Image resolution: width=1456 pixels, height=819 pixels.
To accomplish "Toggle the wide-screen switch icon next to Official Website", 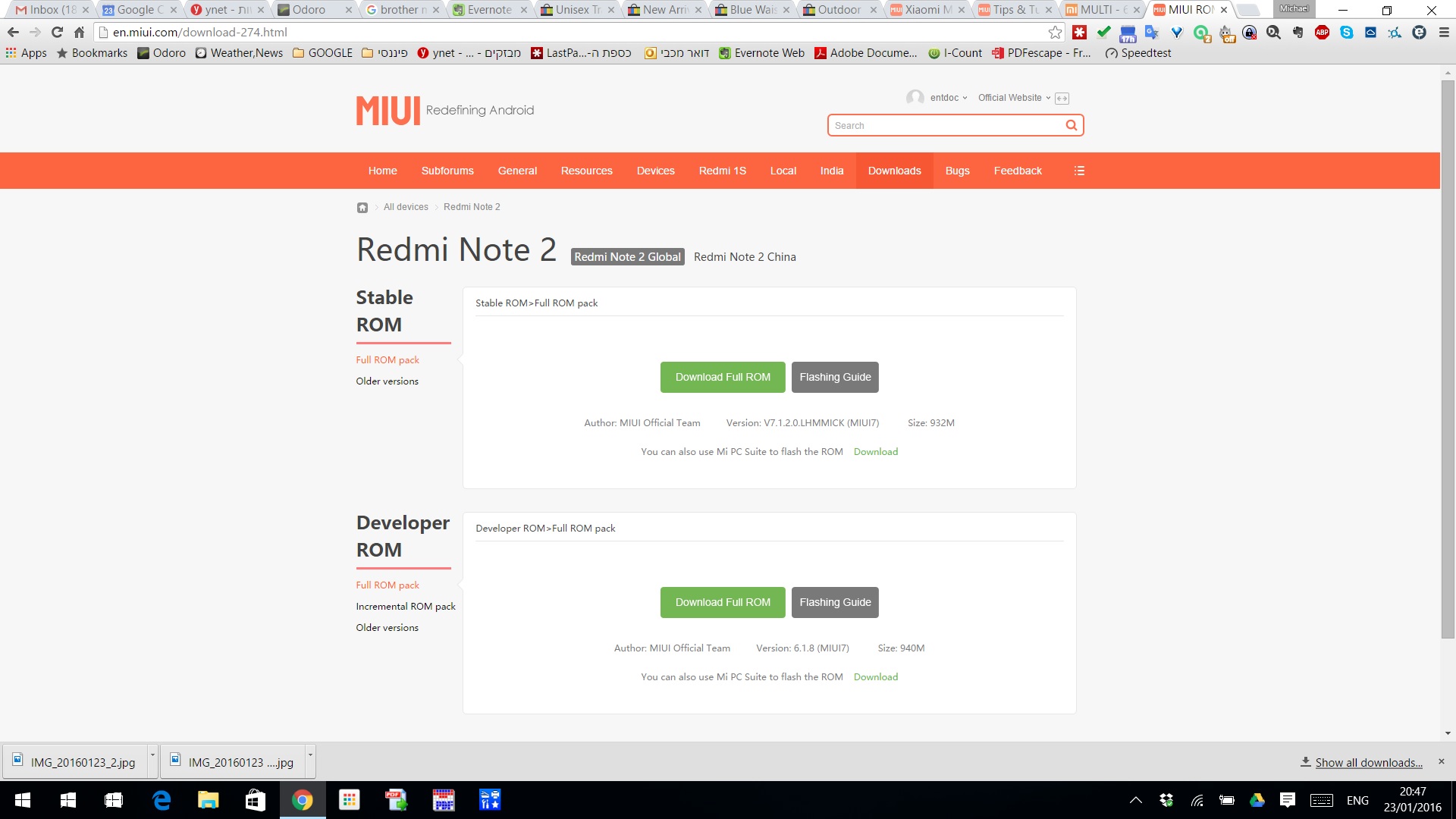I will pos(1062,98).
